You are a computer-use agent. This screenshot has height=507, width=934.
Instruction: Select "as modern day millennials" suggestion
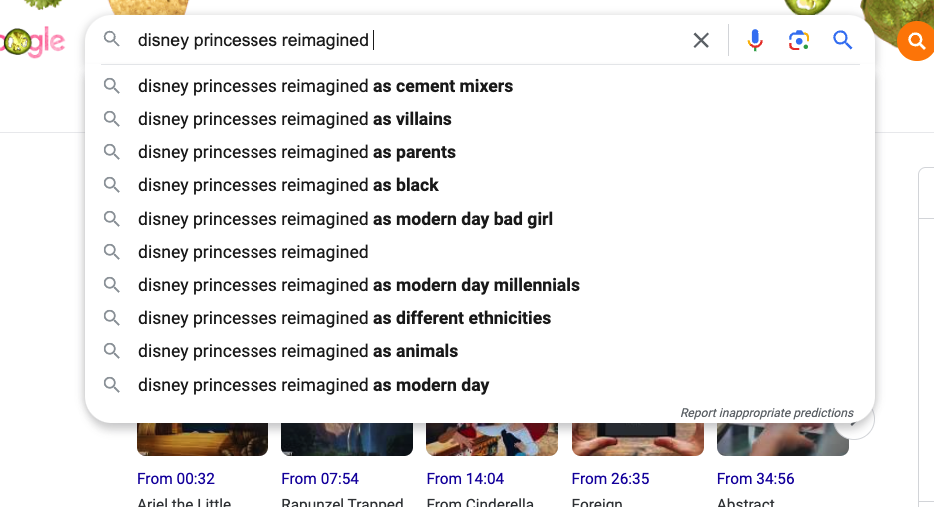pos(359,285)
